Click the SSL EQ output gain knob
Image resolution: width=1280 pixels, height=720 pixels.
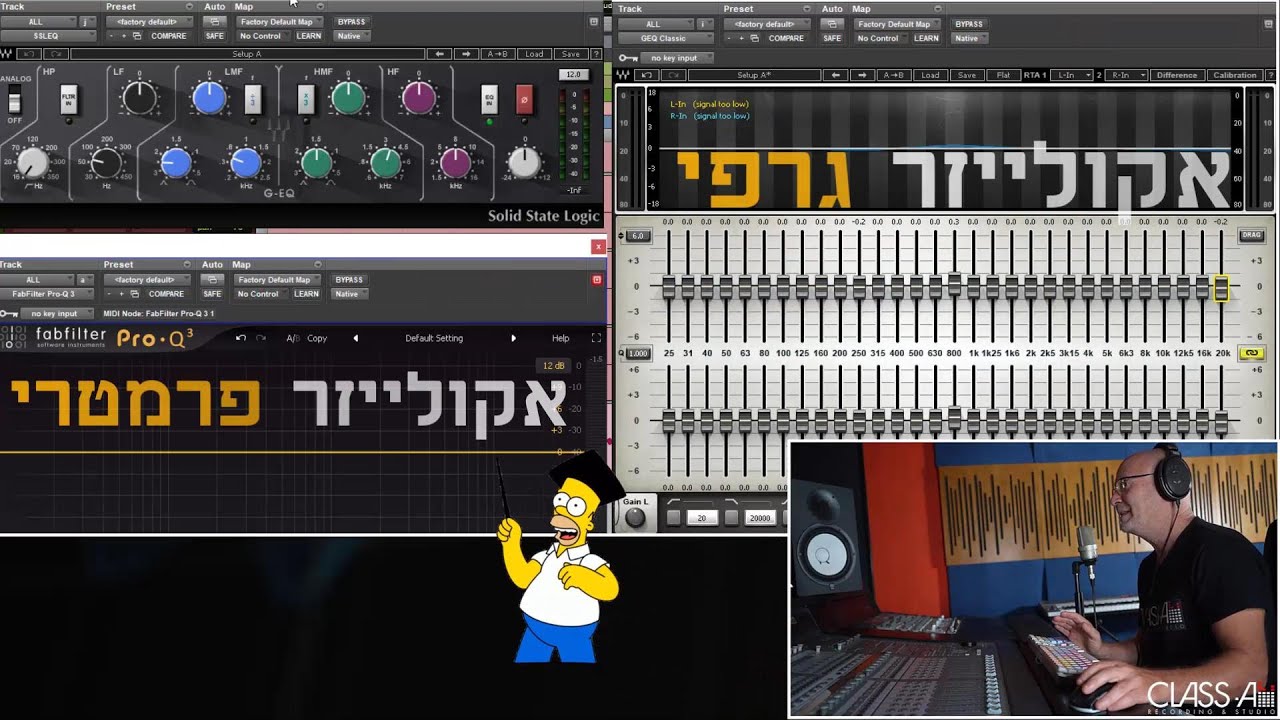[x=524, y=163]
